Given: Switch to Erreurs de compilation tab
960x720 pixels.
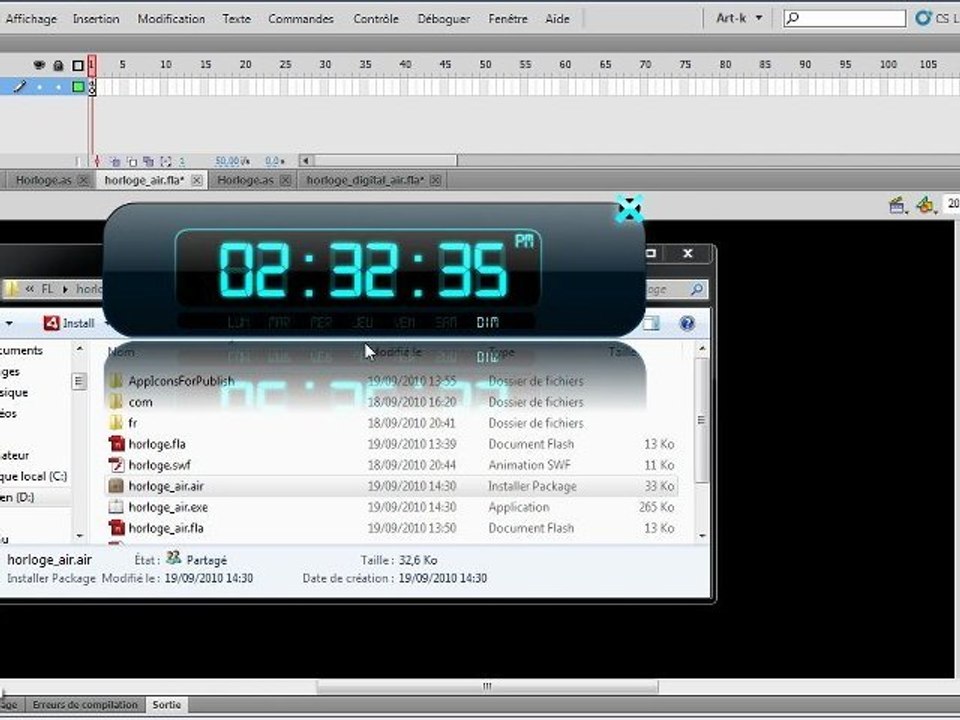Looking at the screenshot, I should point(85,705).
